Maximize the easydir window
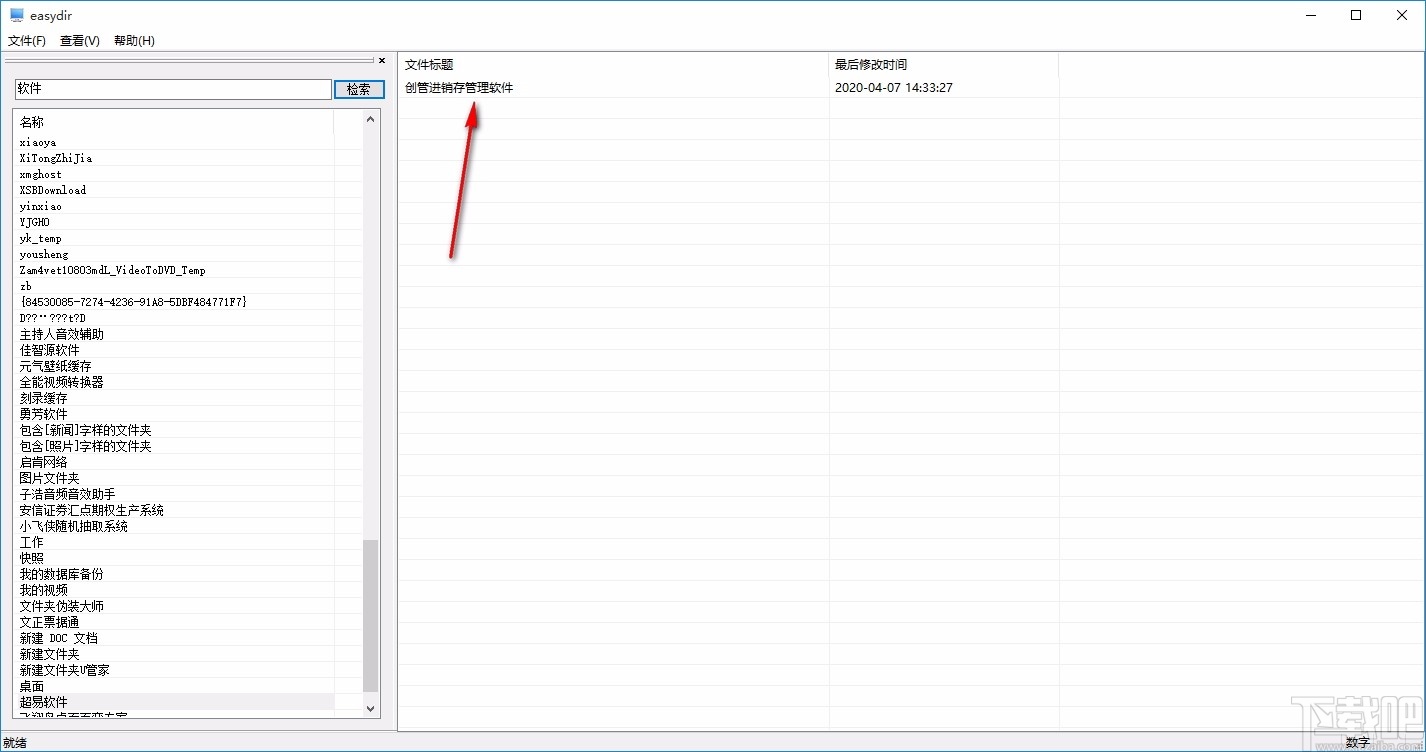 point(1356,15)
